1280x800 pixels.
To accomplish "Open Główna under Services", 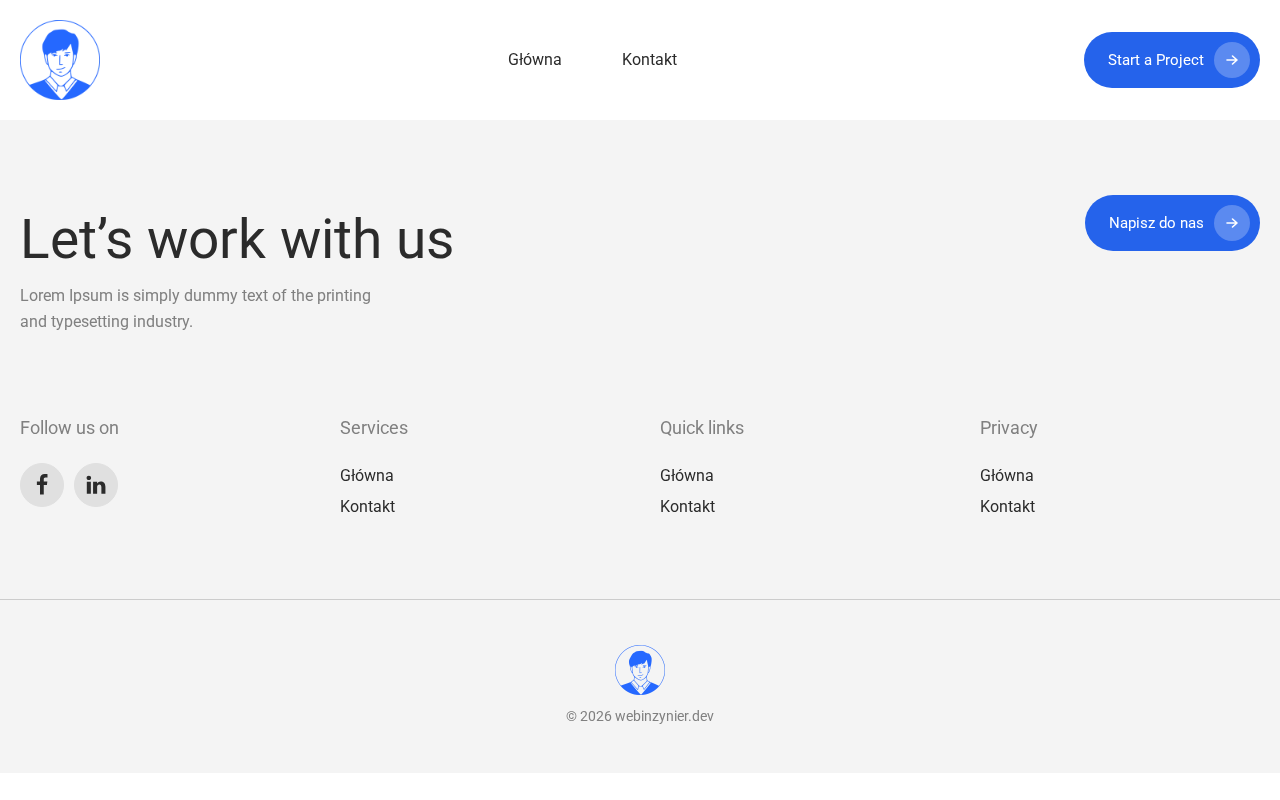I will [367, 476].
